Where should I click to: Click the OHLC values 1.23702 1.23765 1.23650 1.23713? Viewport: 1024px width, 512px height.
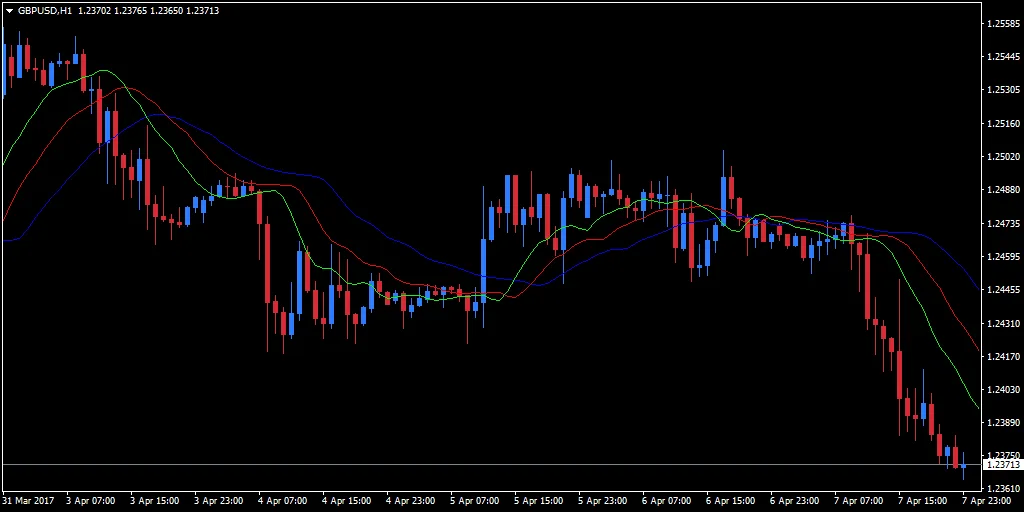[148, 11]
